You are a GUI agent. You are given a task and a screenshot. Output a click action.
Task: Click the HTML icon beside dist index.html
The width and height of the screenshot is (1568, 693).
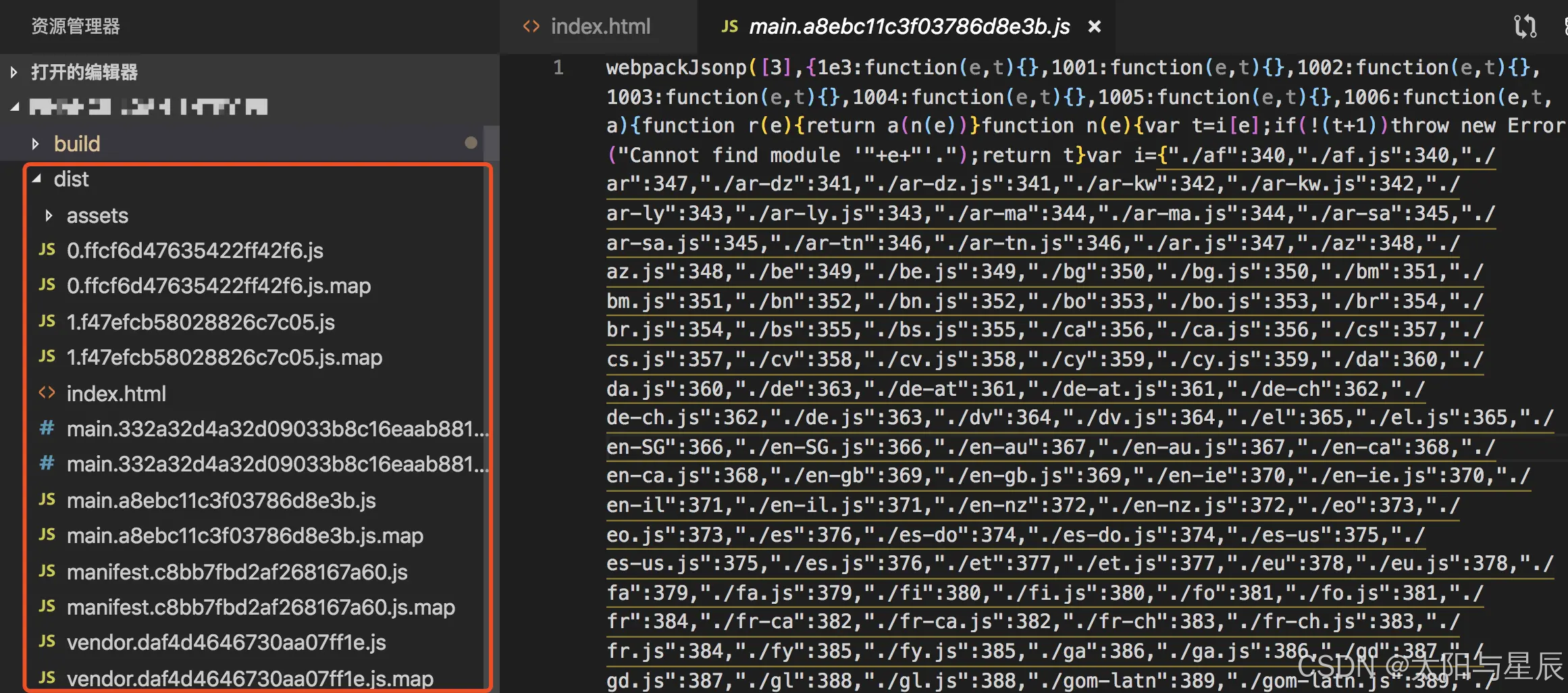pos(47,392)
